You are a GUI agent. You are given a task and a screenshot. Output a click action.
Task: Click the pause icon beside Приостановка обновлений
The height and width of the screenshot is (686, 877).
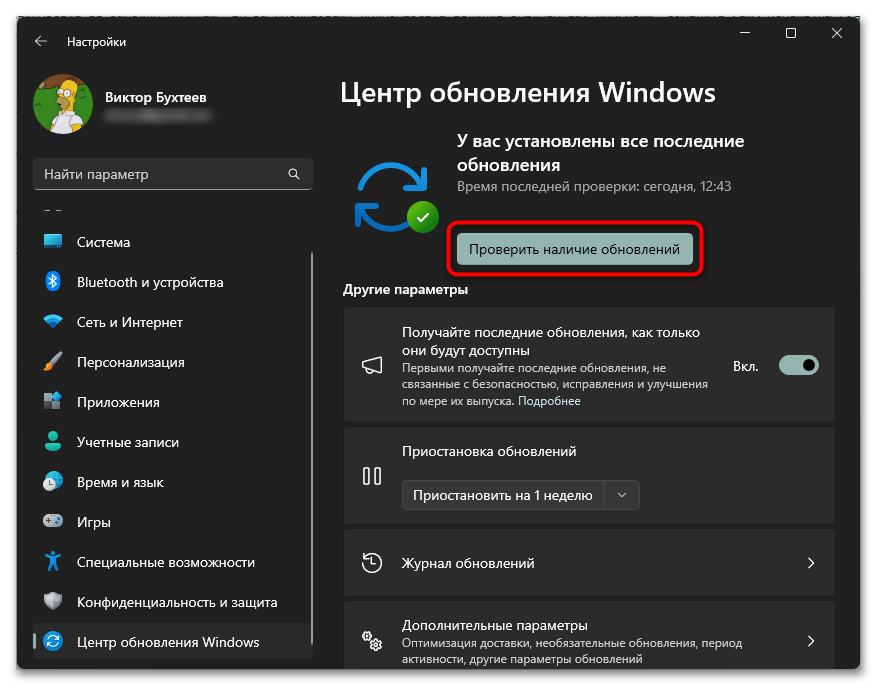click(372, 476)
